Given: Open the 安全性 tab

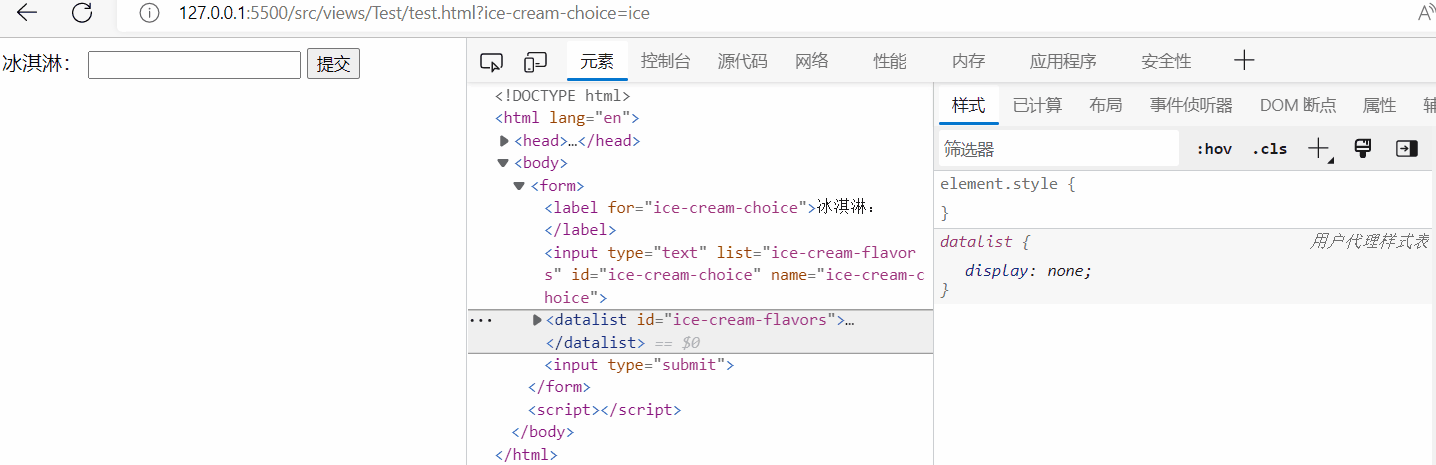Looking at the screenshot, I should (x=1166, y=61).
